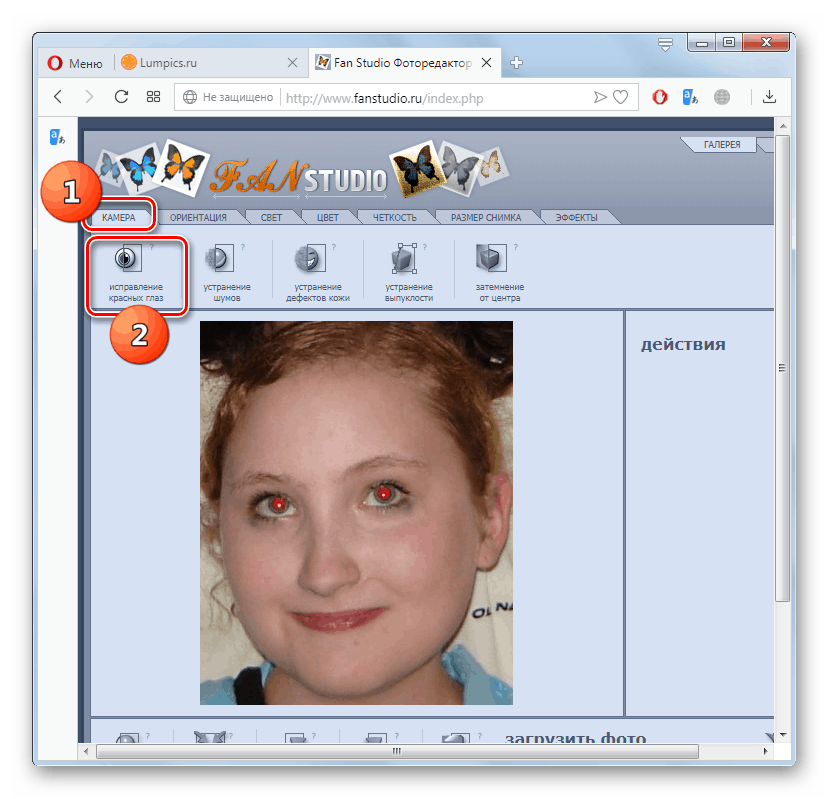The width and height of the screenshot is (829, 799).
Task: Click the vertical scrollbar down arrow
Action: click(x=782, y=734)
